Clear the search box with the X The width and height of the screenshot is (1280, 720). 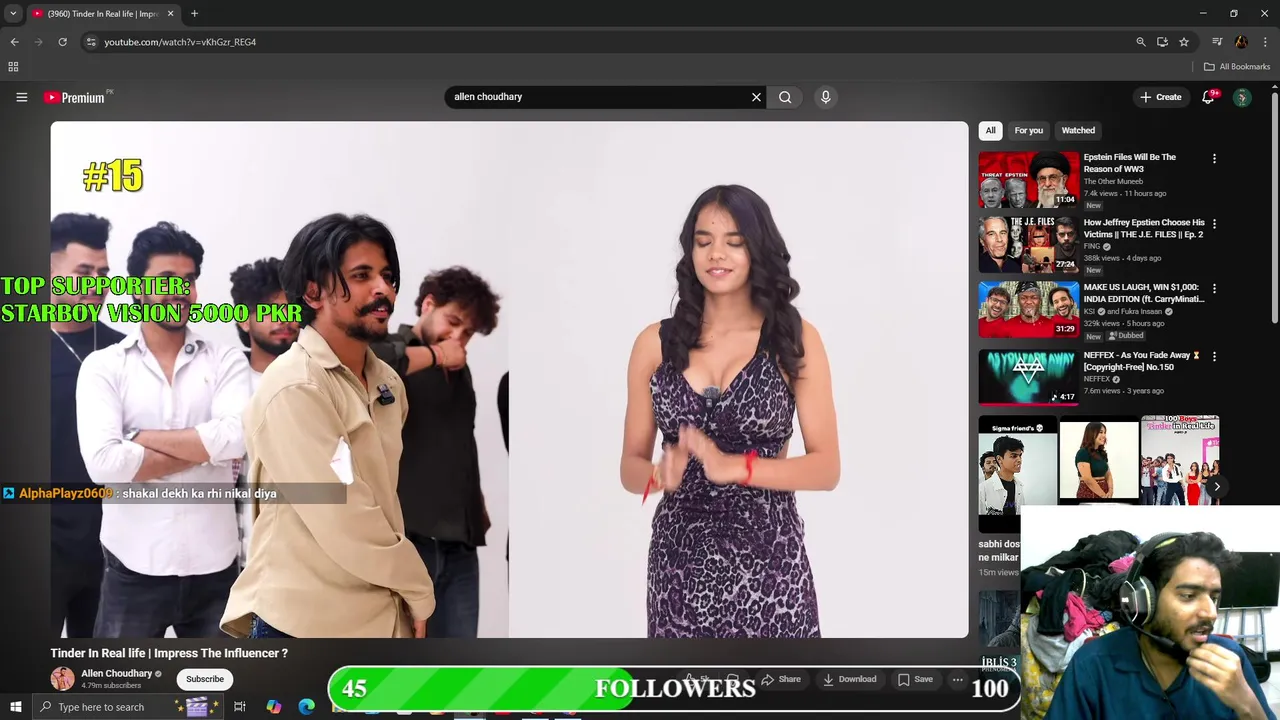tap(756, 97)
